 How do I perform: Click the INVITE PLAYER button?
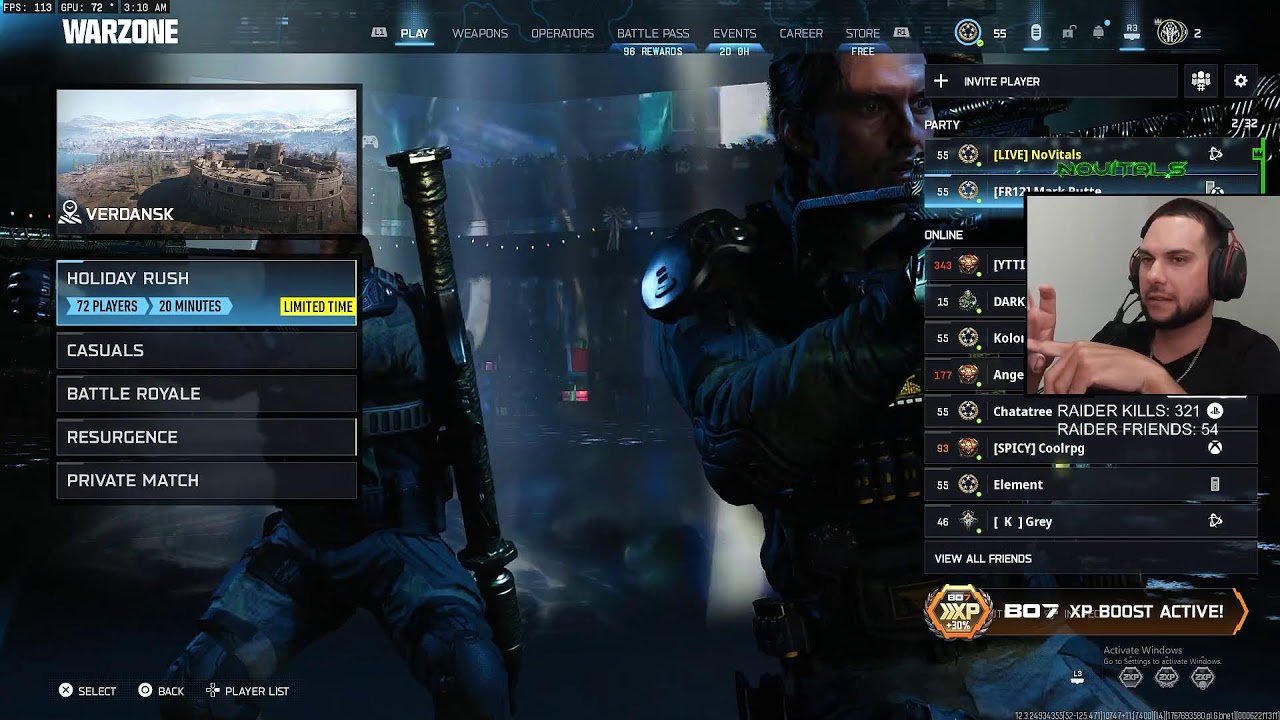1052,81
